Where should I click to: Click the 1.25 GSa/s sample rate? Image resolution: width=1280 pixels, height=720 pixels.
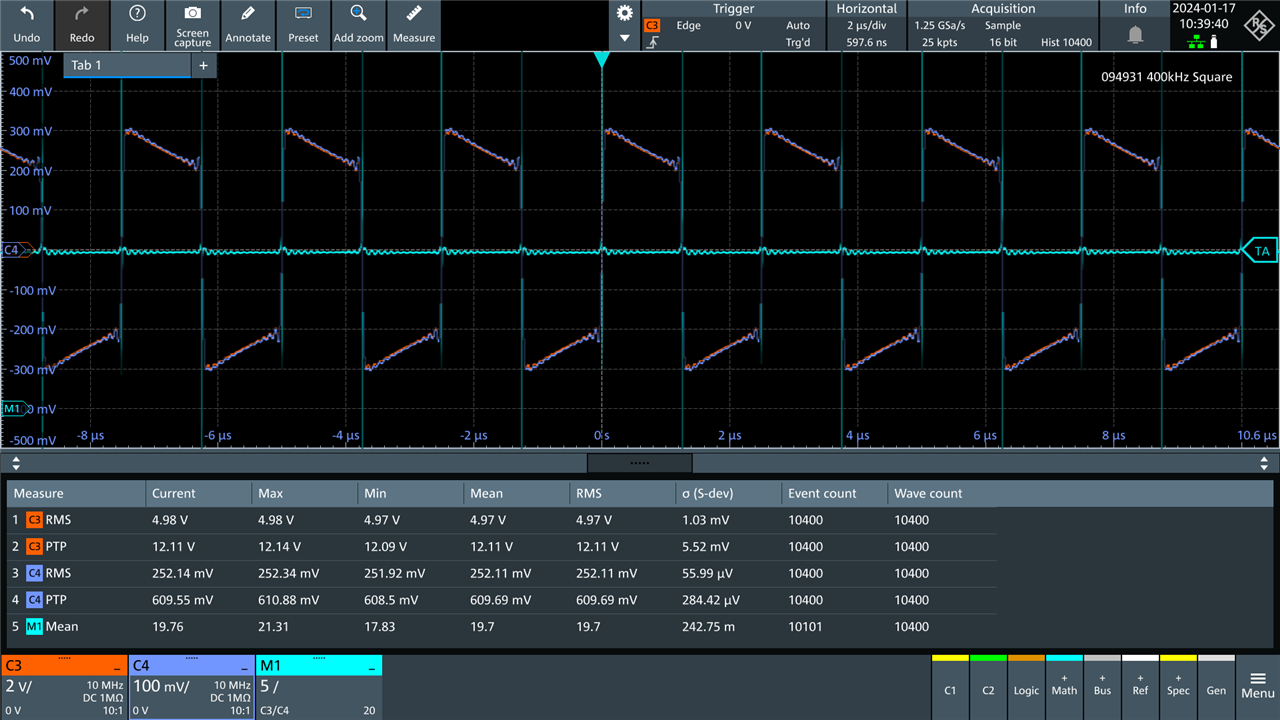click(x=942, y=26)
